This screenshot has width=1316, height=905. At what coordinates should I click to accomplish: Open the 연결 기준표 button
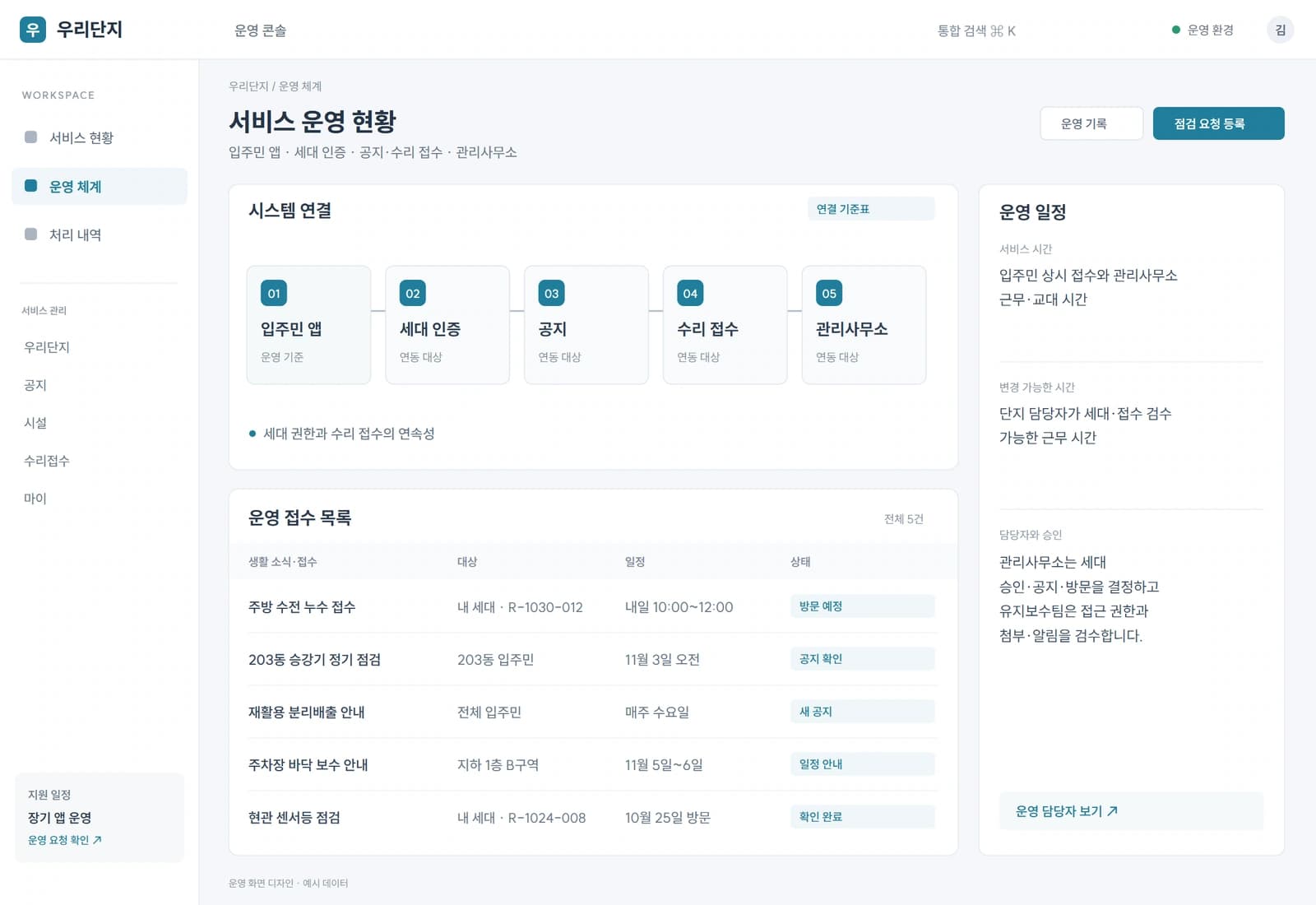point(871,209)
